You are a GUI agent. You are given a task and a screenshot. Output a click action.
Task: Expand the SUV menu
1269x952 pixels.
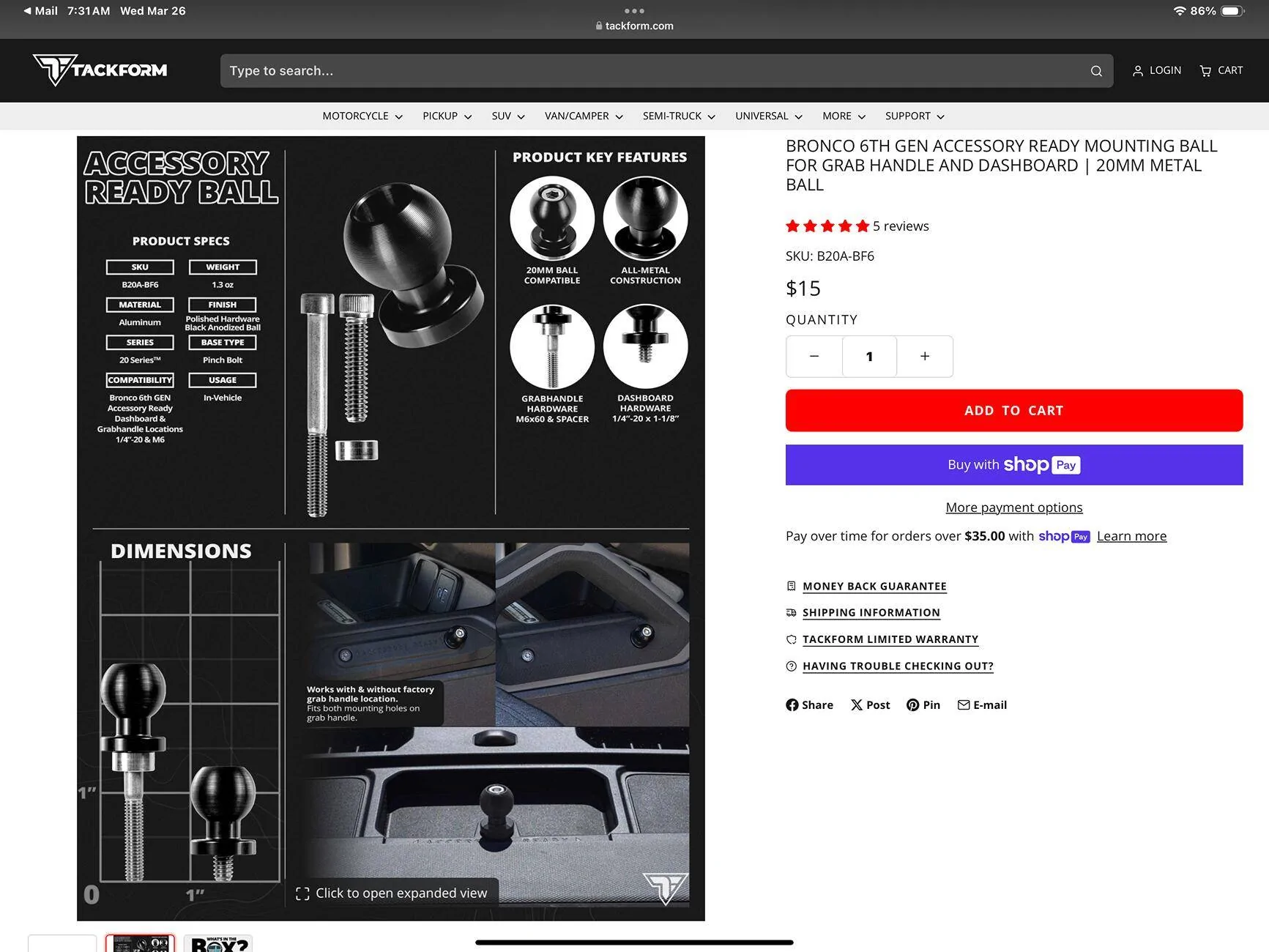(508, 116)
